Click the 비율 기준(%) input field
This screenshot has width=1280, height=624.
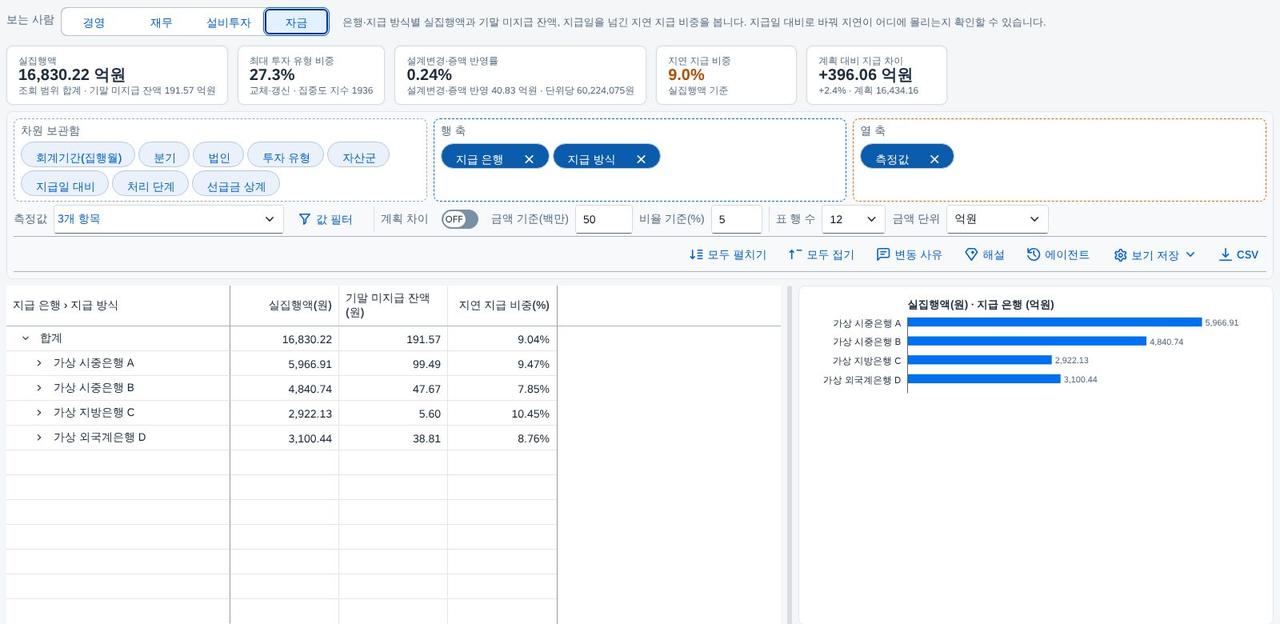pos(737,219)
